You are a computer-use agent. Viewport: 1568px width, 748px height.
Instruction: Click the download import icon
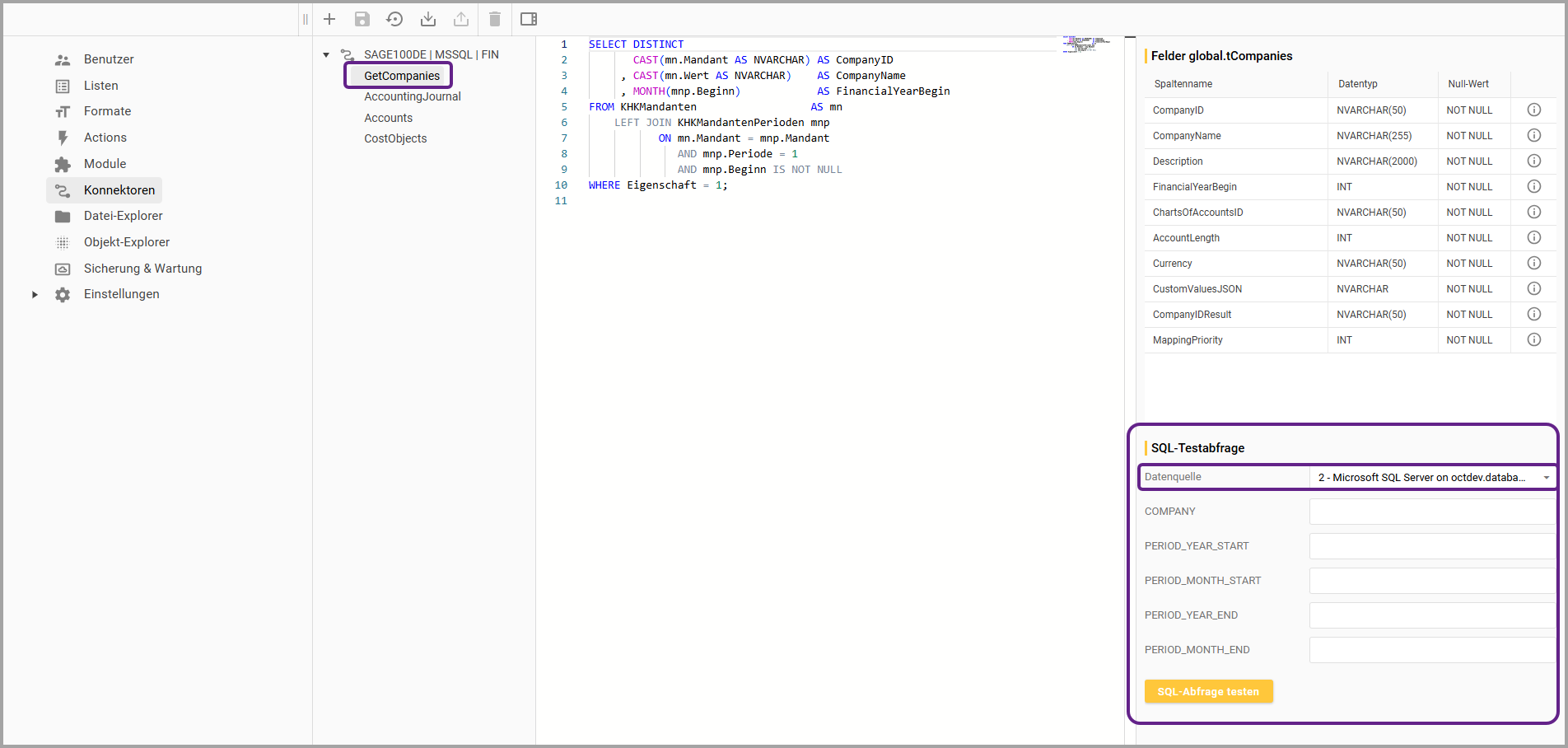click(428, 19)
